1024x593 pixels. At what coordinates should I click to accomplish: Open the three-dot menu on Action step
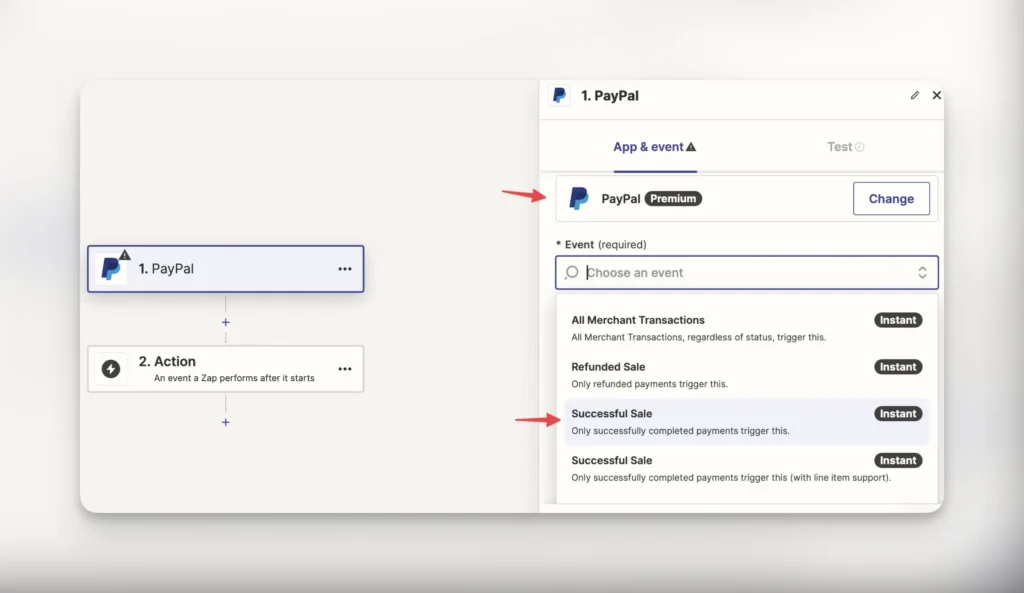pos(345,369)
